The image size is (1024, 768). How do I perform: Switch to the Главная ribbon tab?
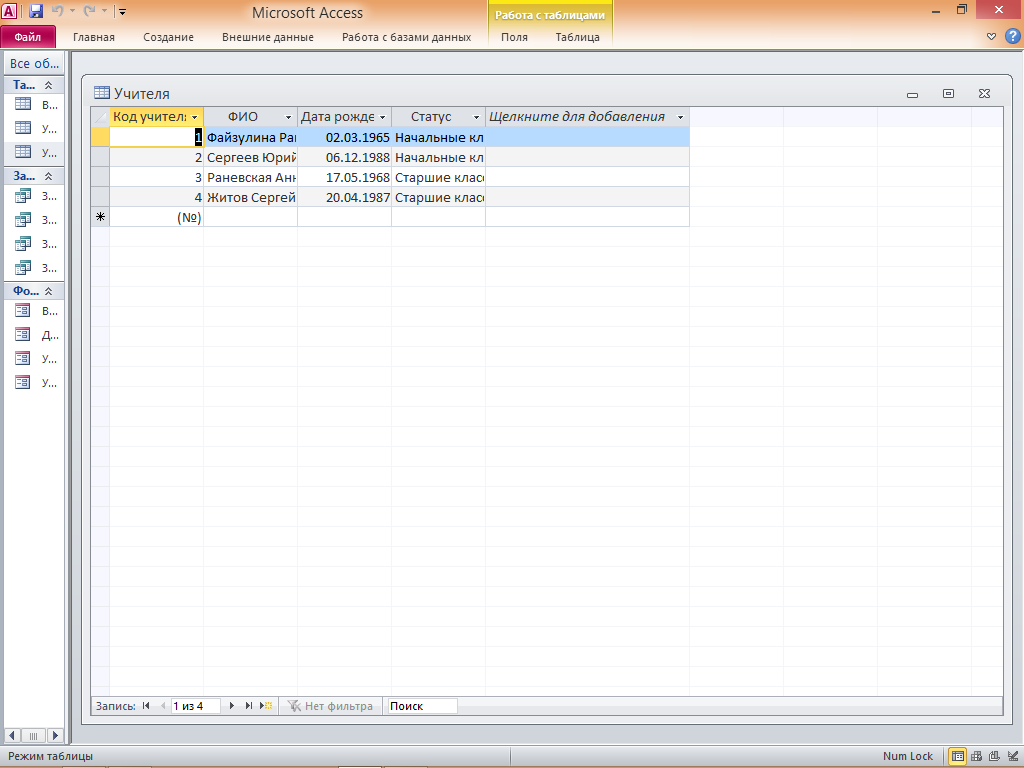pyautogui.click(x=94, y=37)
